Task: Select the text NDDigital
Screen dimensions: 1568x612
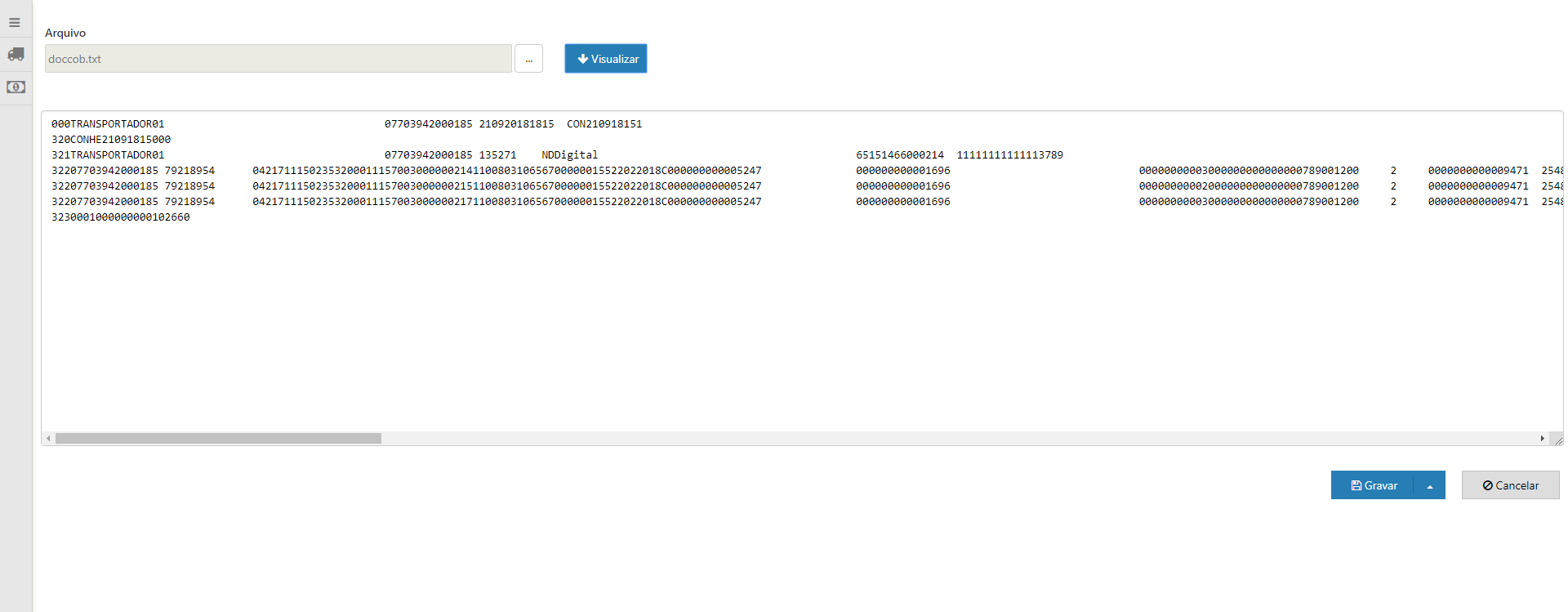Action: 570,155
